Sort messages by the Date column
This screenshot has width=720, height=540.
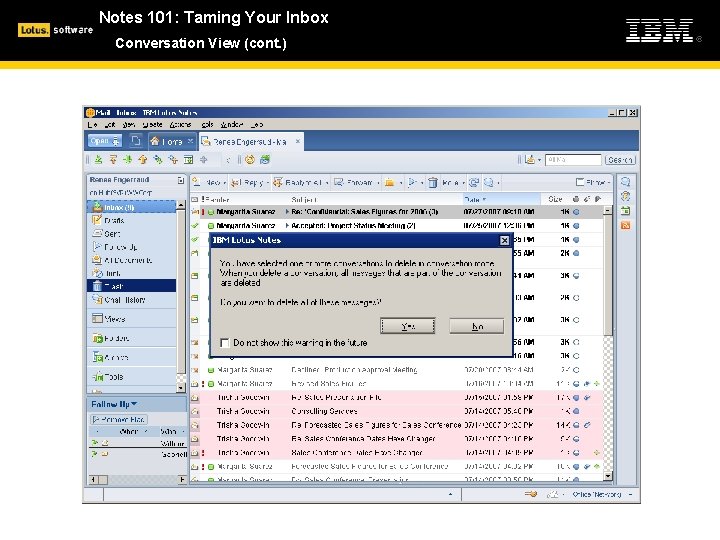pyautogui.click(x=501, y=199)
